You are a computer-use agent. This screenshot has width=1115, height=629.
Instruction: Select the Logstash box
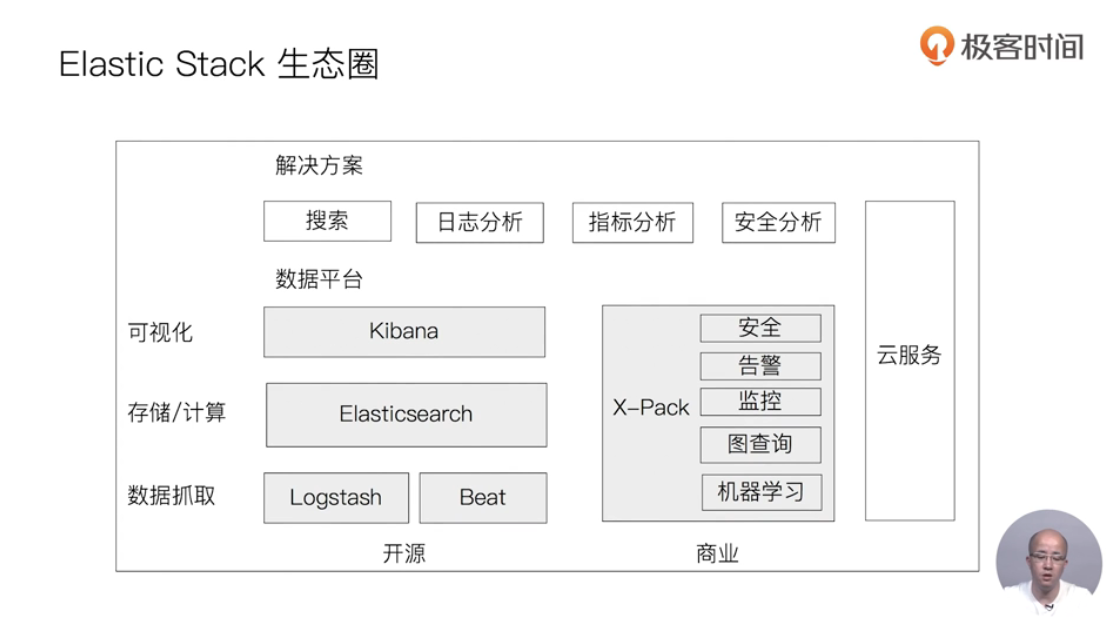coord(336,498)
